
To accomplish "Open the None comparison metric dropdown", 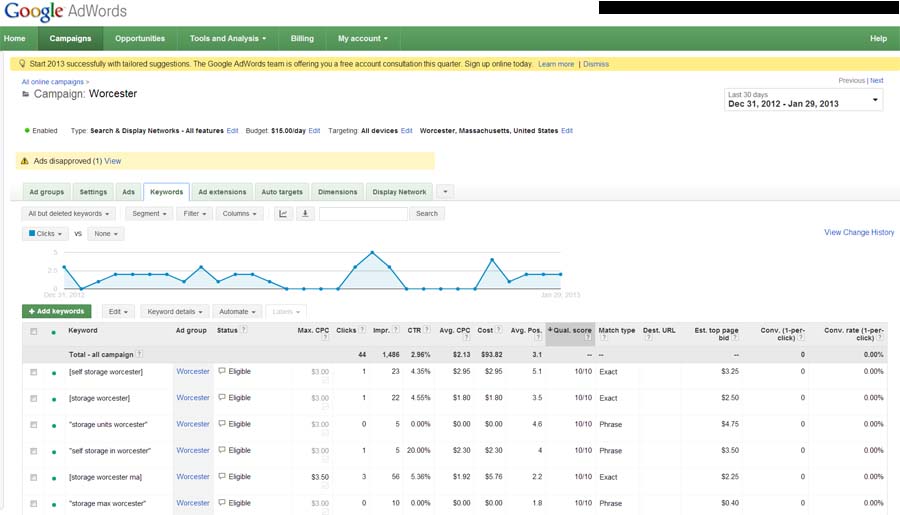I will (x=106, y=234).
